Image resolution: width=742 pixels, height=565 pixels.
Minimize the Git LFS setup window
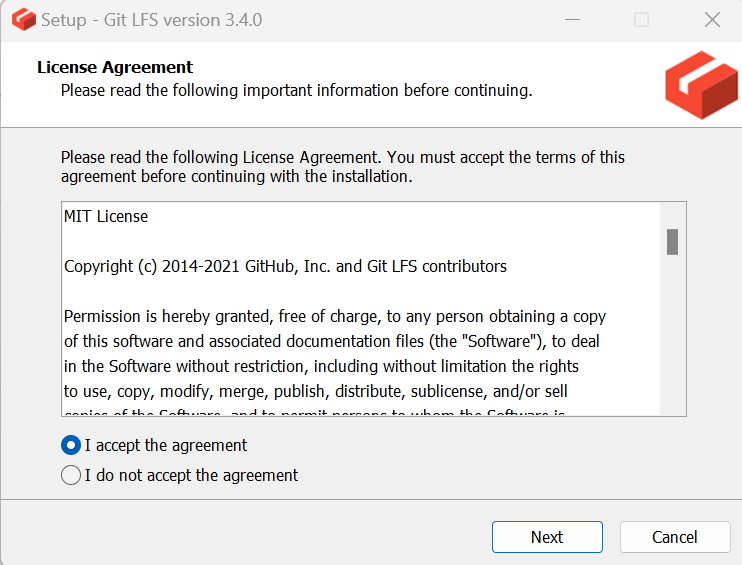[x=572, y=20]
